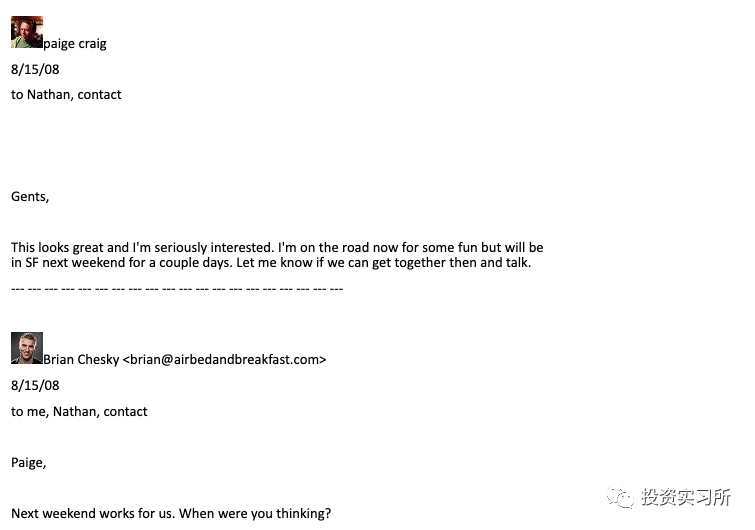Click 'When were you thinking?' question
The height and width of the screenshot is (530, 755).
pos(255,514)
